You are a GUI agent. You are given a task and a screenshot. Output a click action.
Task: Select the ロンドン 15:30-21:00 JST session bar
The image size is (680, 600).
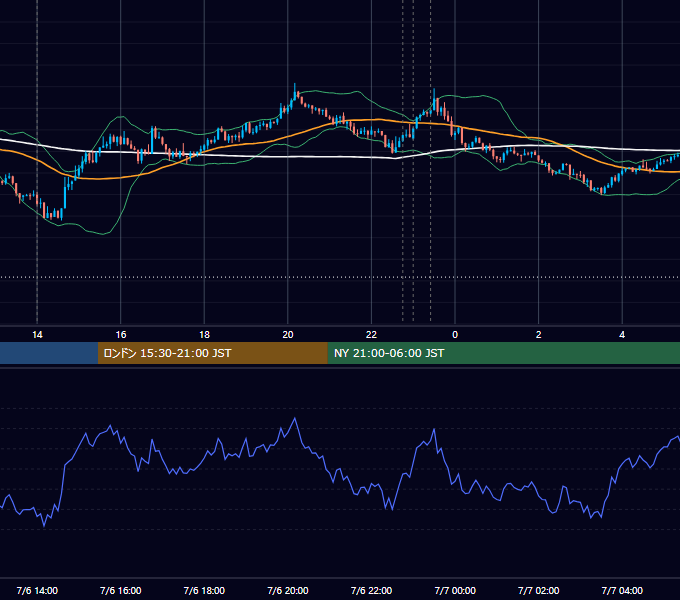click(x=212, y=353)
